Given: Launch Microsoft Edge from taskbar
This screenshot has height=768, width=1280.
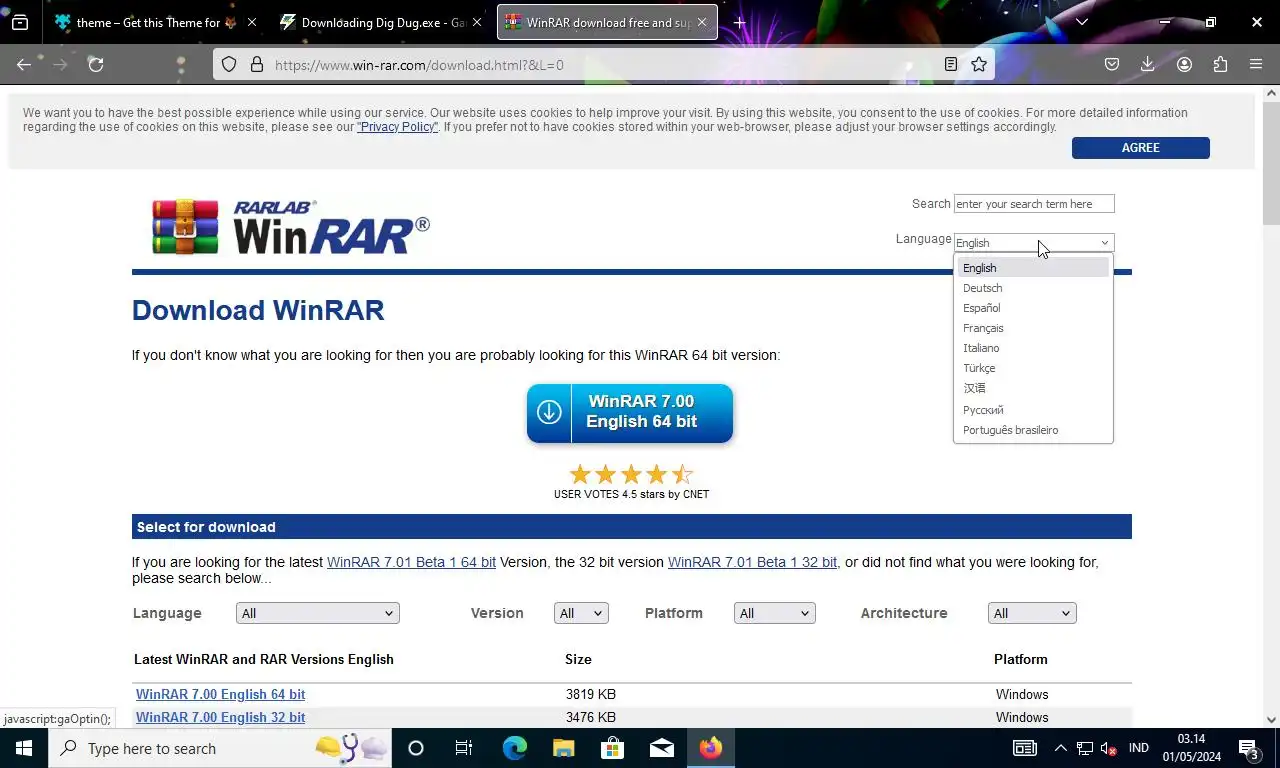Looking at the screenshot, I should tap(514, 748).
